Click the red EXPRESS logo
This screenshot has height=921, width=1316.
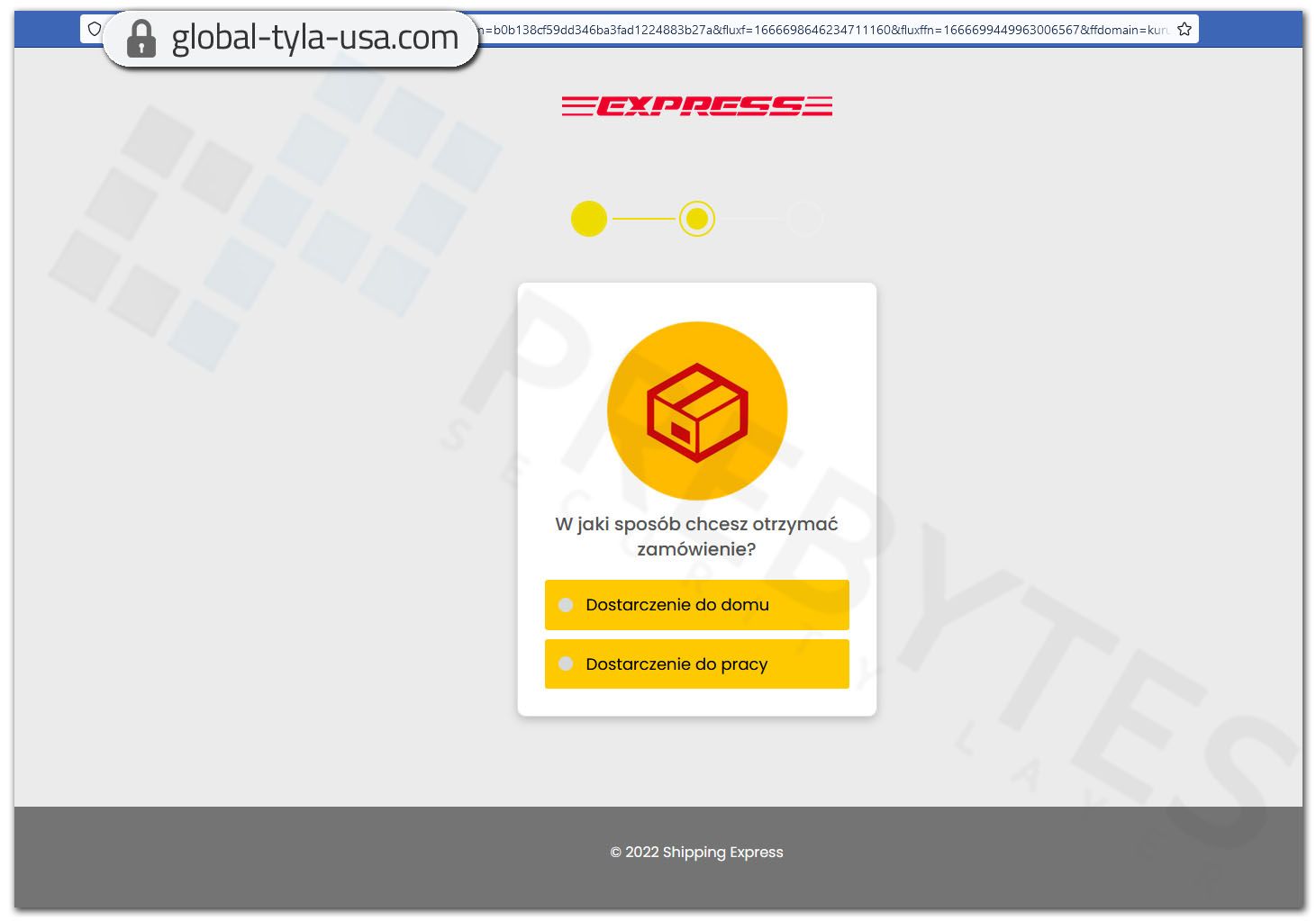click(x=697, y=106)
